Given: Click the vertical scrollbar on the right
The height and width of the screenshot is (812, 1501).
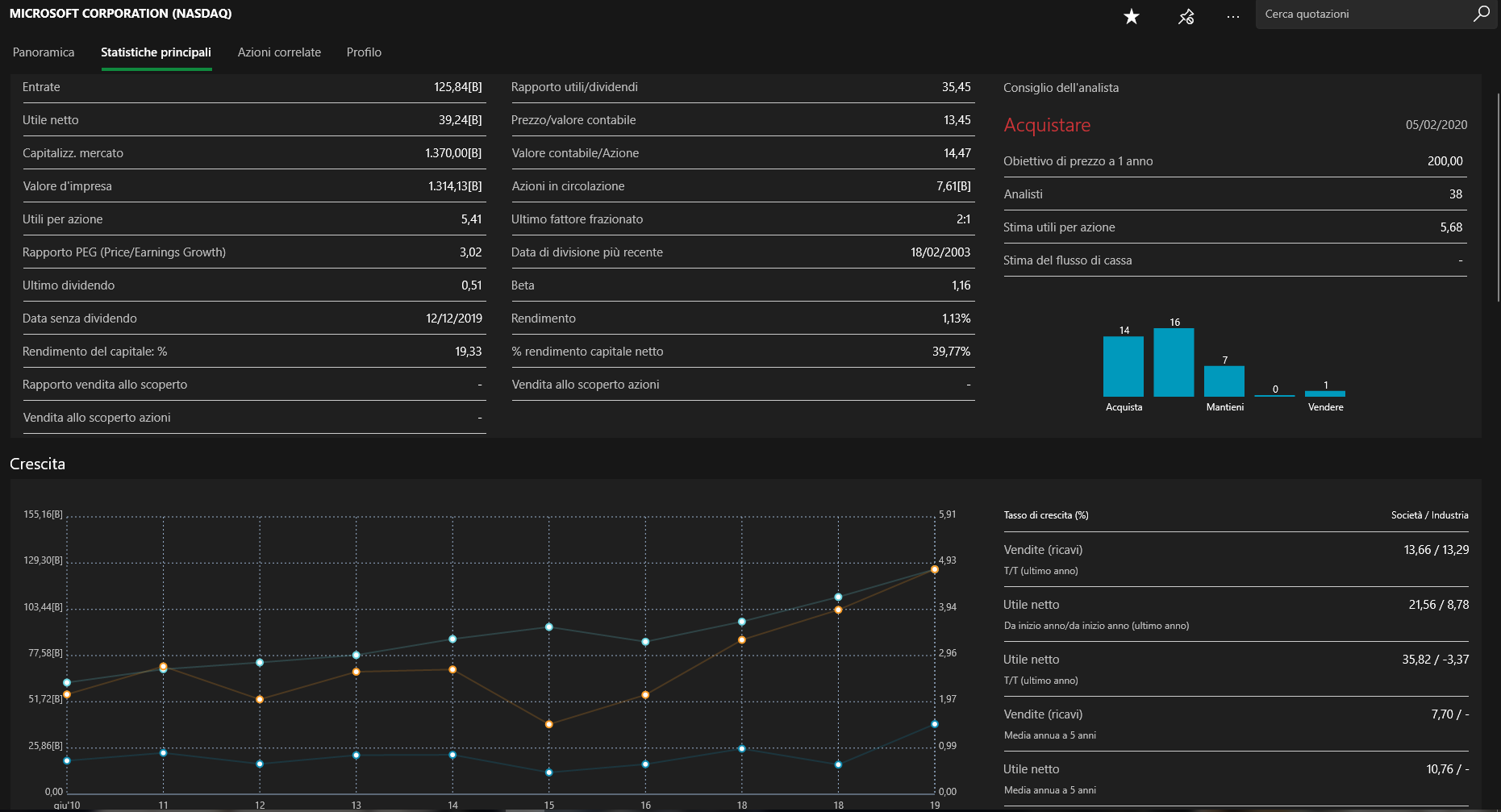Looking at the screenshot, I should [x=1498, y=198].
